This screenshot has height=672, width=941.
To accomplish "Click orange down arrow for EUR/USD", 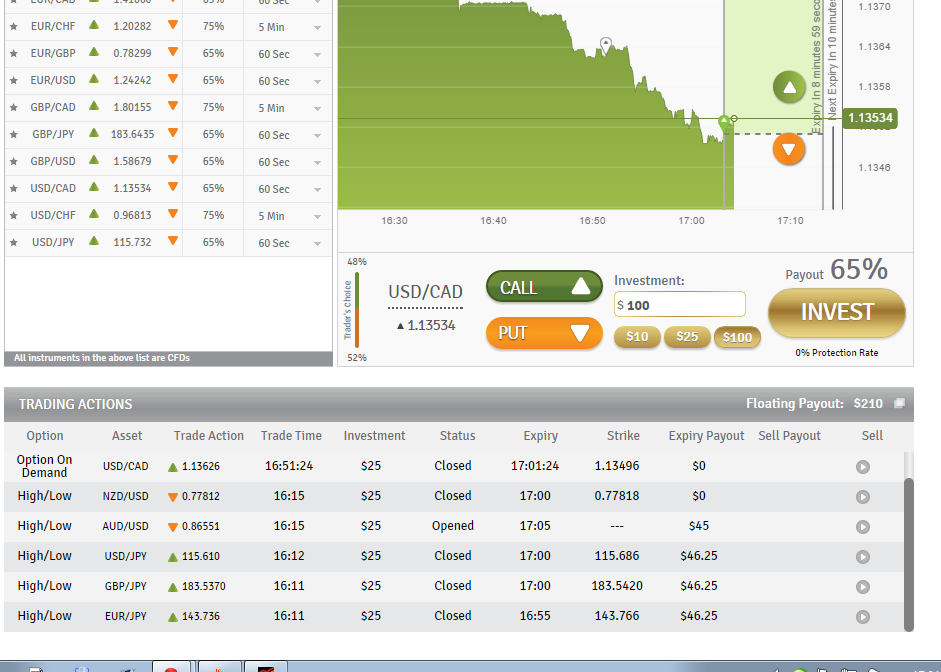I will click(x=173, y=79).
